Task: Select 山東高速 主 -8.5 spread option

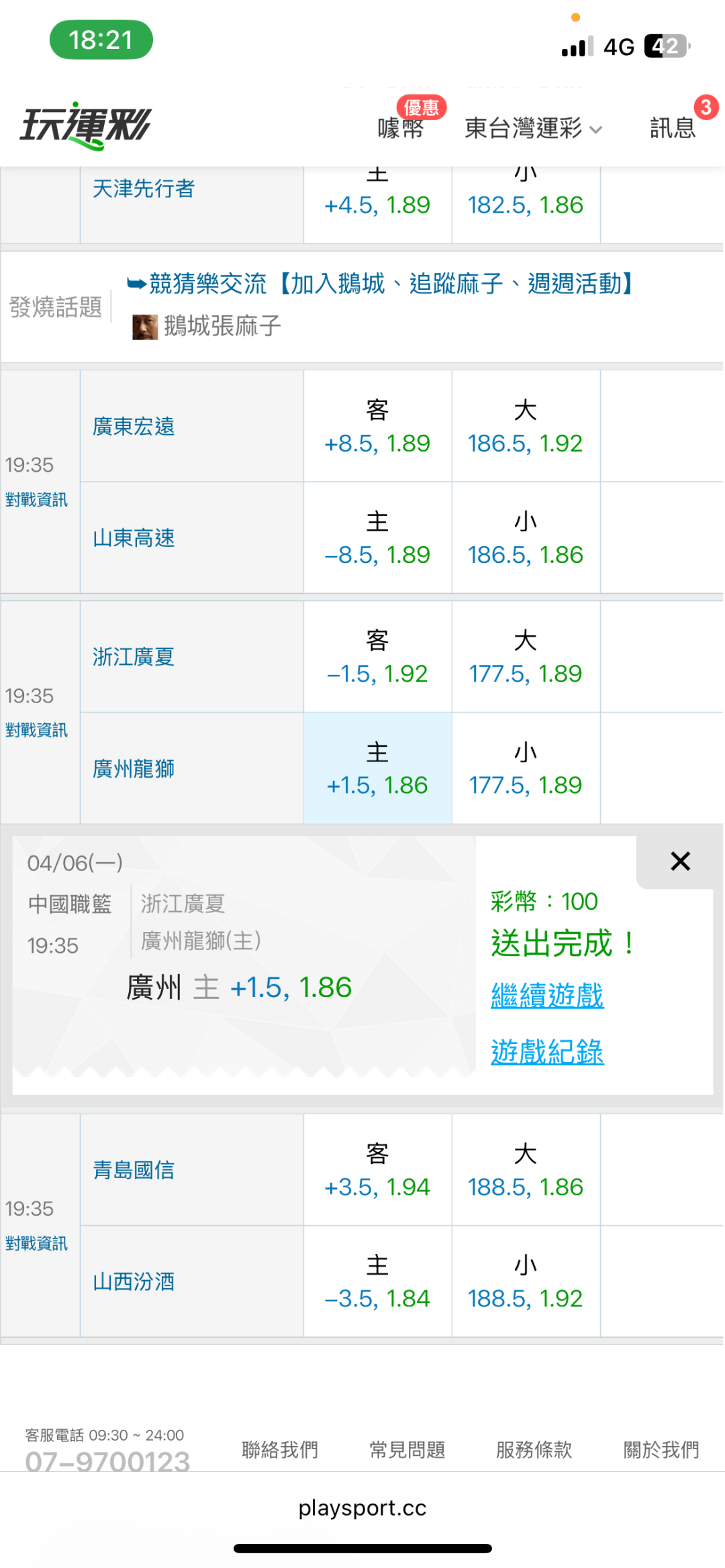Action: click(377, 538)
